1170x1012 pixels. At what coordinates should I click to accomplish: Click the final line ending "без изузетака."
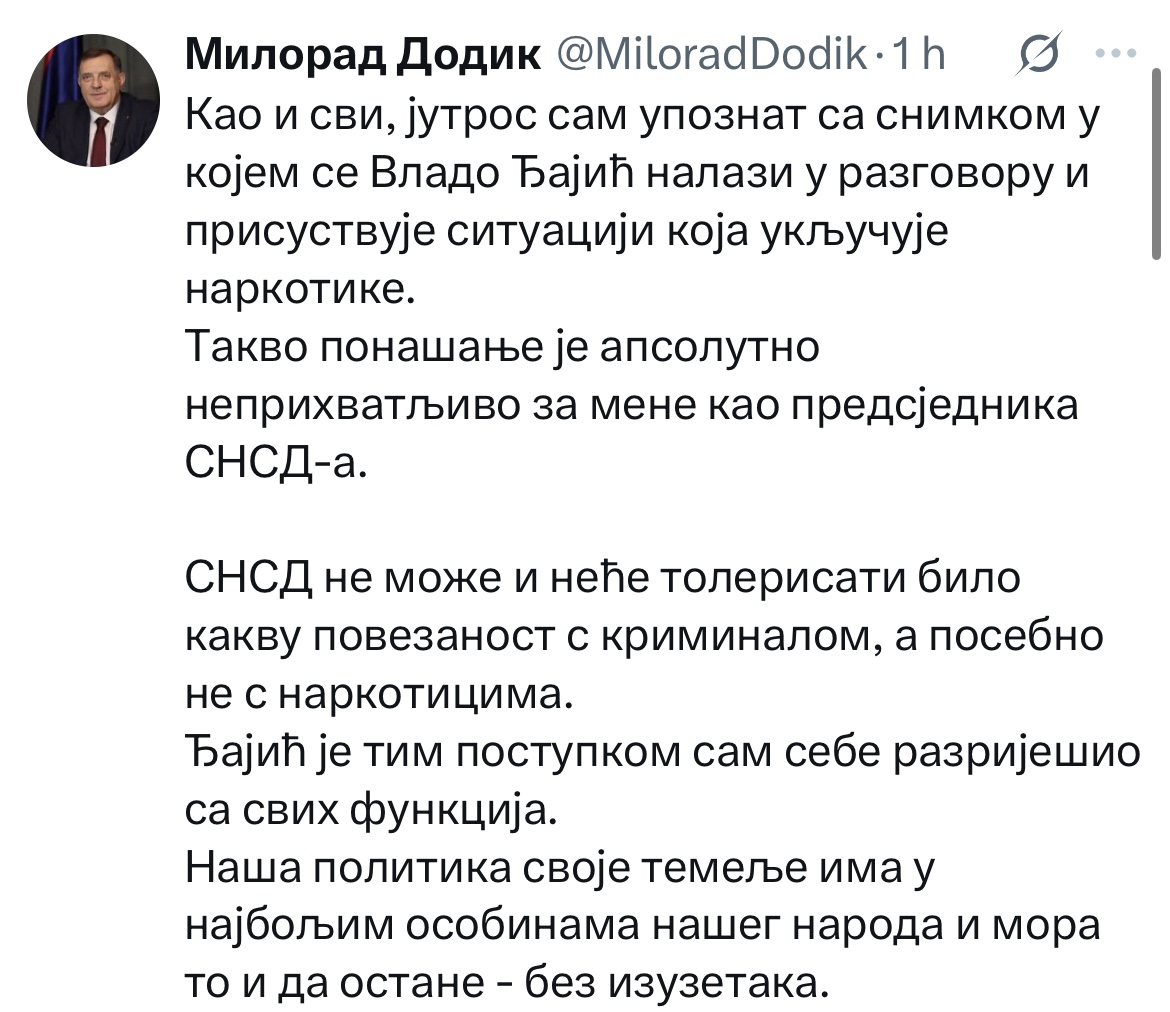508,982
